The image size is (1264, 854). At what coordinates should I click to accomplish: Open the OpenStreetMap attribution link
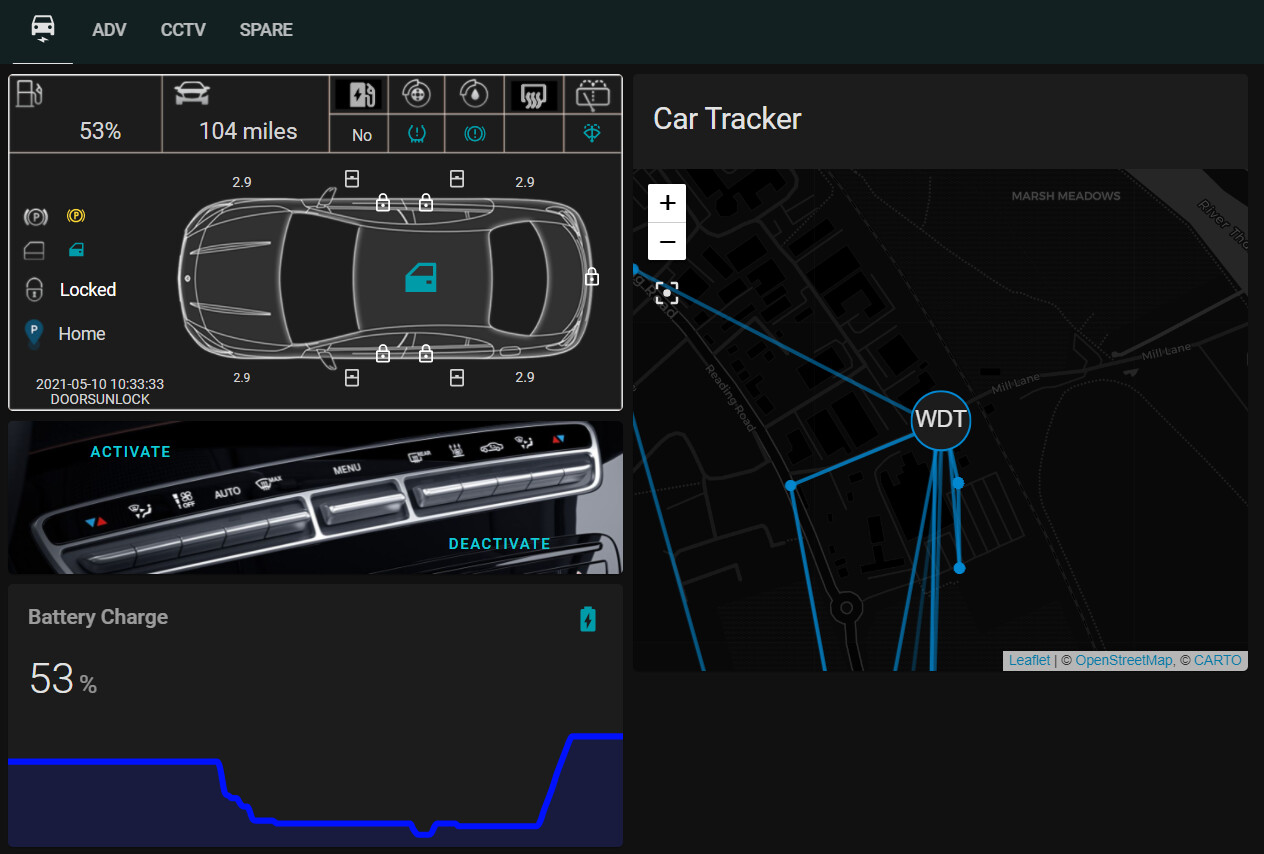click(x=1124, y=660)
